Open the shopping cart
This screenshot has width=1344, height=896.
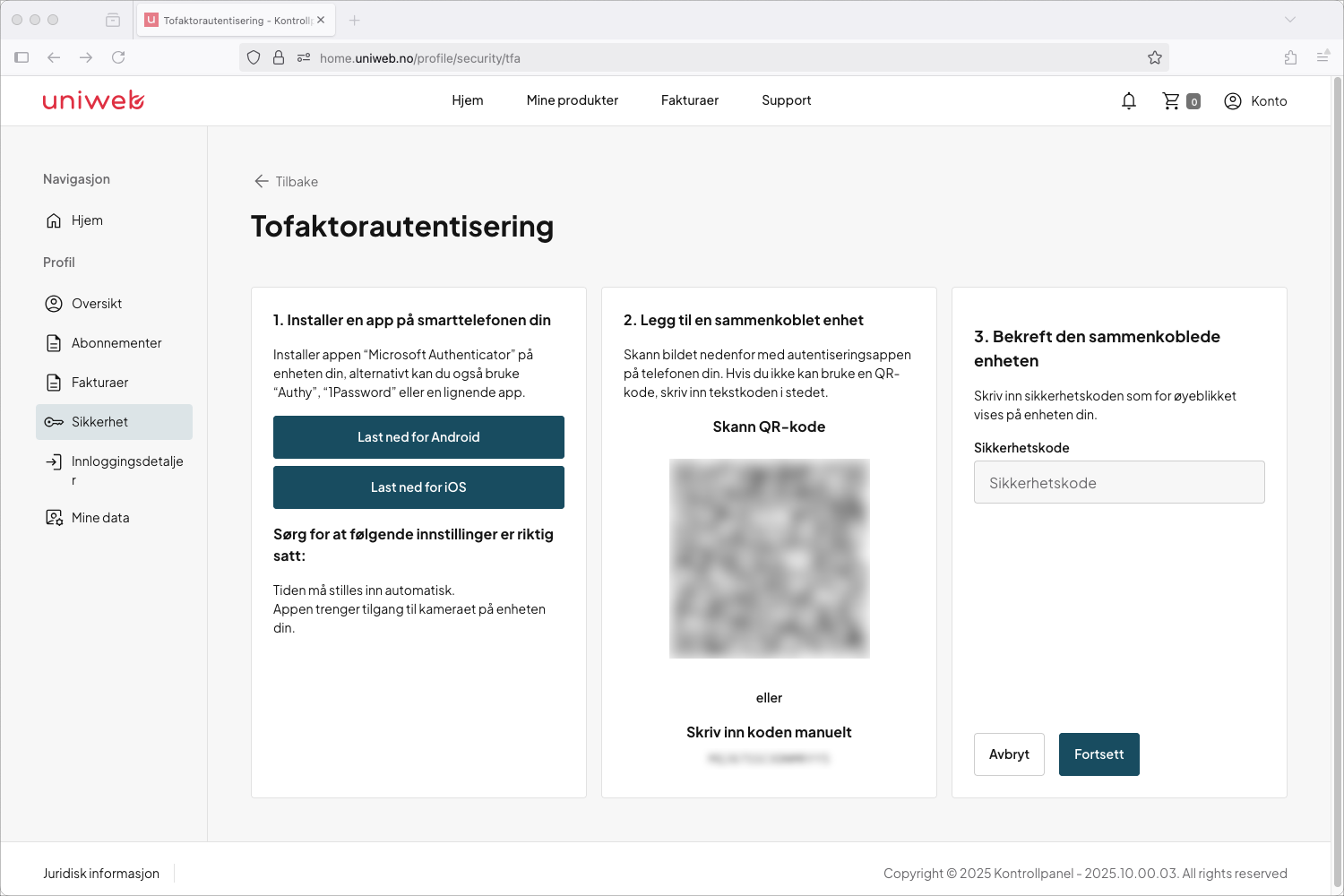pyautogui.click(x=1180, y=101)
